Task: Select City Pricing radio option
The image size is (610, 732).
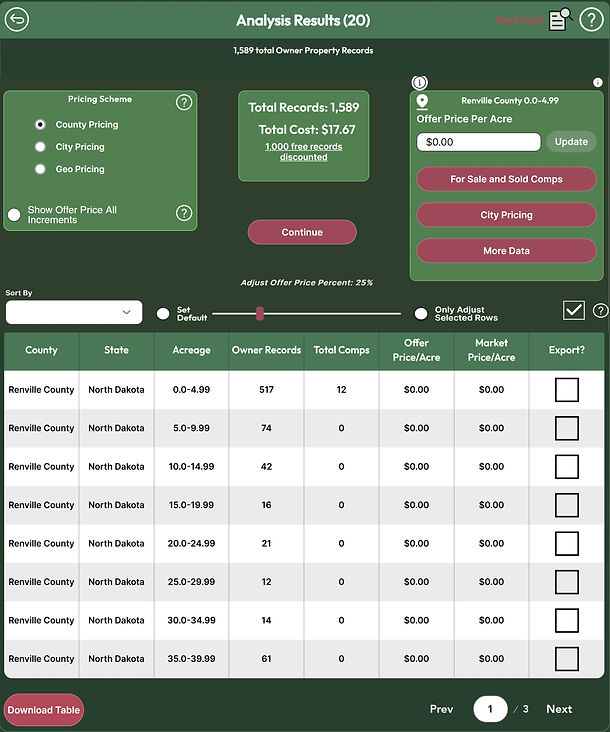Action: [40, 147]
